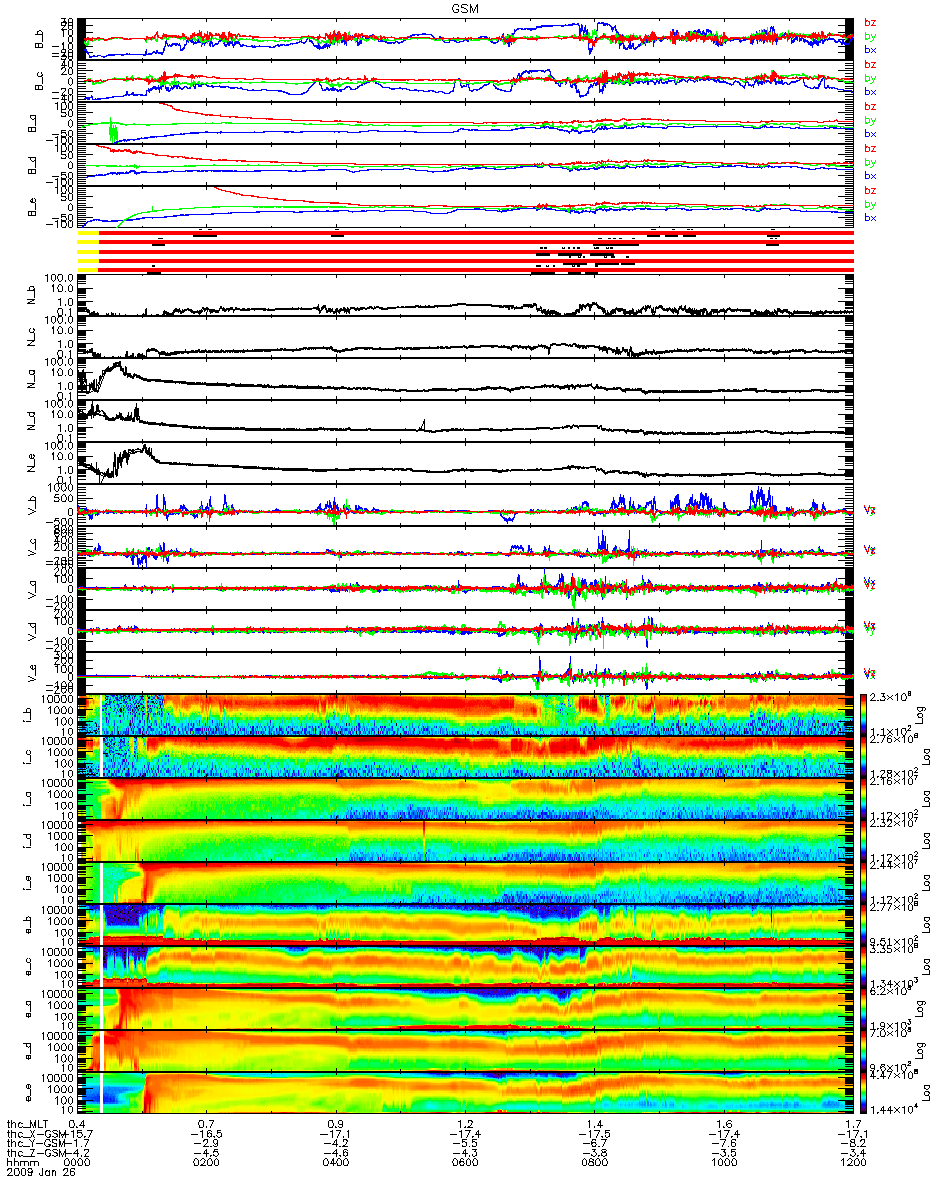This screenshot has width=930, height=1200.
Task: Click the by legend of B_d panel
Action: tap(870, 162)
